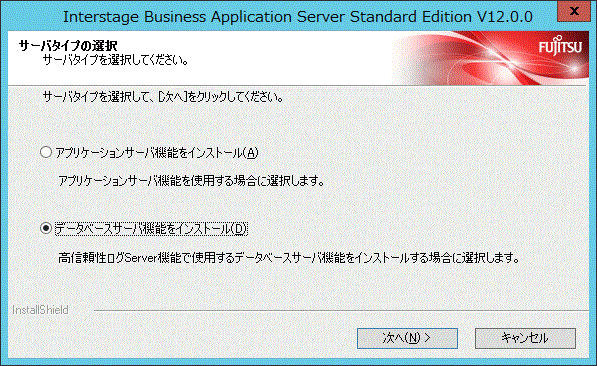This screenshot has height=366, width=597.
Task: Click the FUJITSU logo
Action: click(560, 46)
